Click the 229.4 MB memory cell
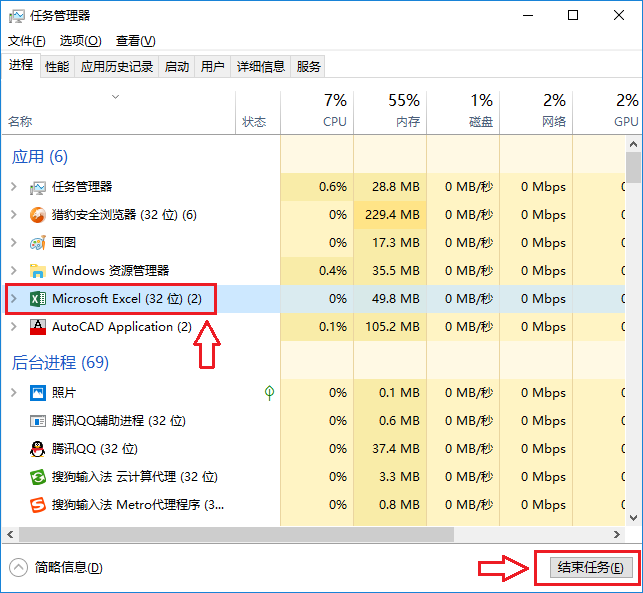Image resolution: width=643 pixels, height=593 pixels. click(x=390, y=215)
